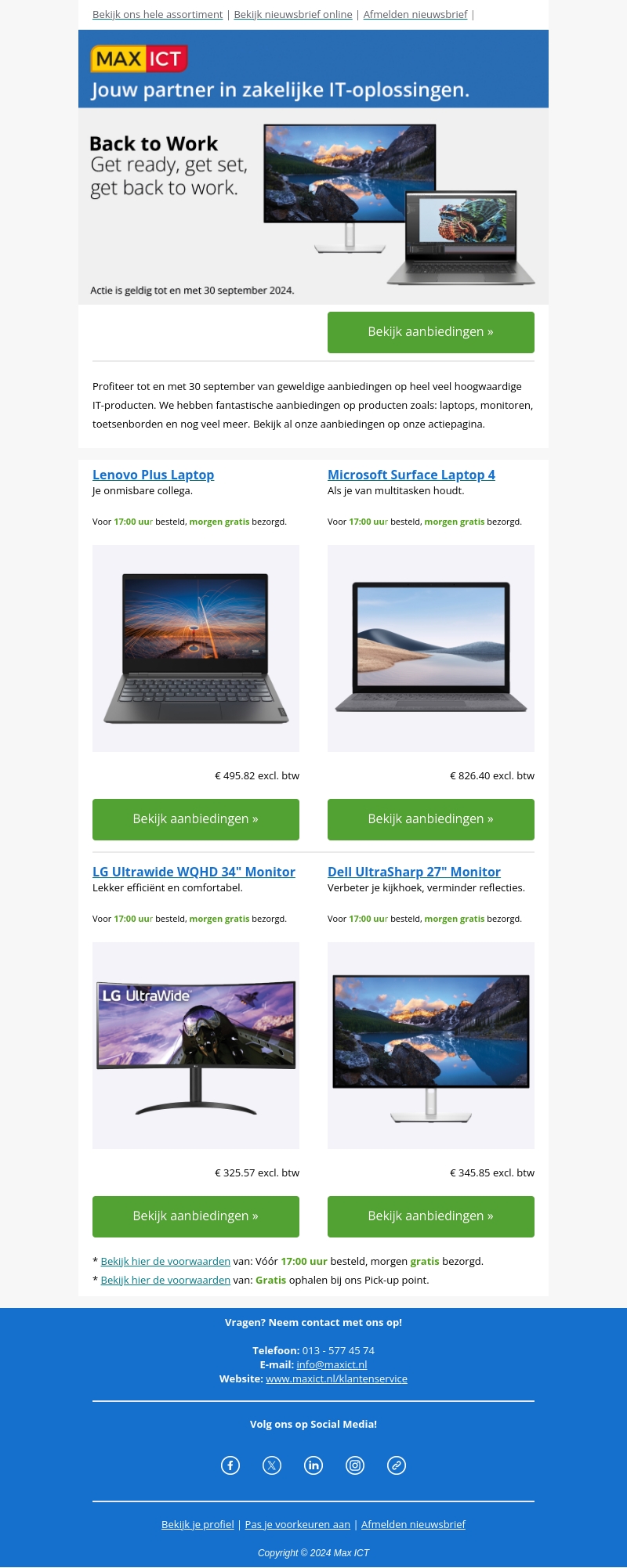
Task: Email info@maxict.nl via the link
Action: tap(332, 1364)
